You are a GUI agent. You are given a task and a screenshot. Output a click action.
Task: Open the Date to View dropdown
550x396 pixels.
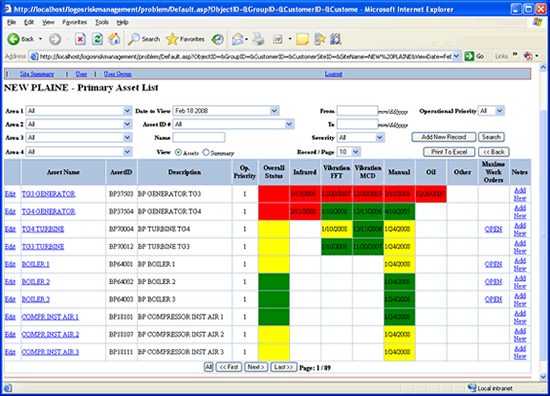pos(274,111)
